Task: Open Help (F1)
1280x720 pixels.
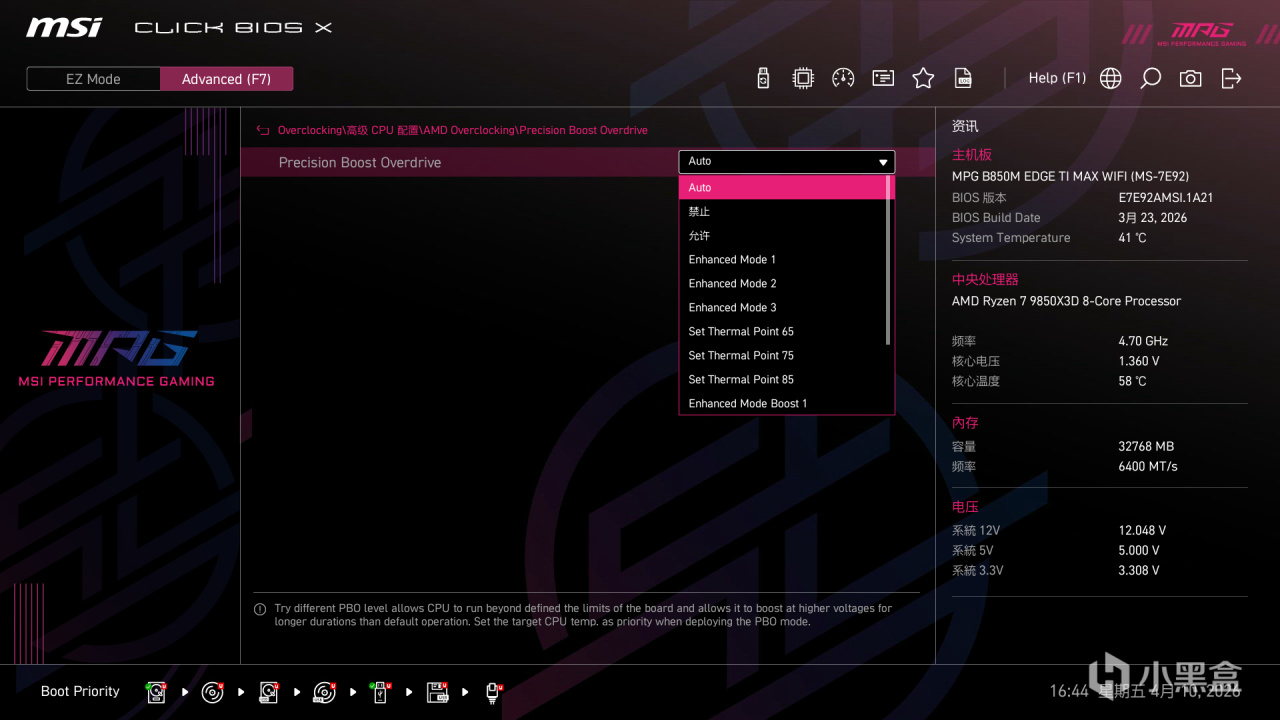Action: (1057, 78)
